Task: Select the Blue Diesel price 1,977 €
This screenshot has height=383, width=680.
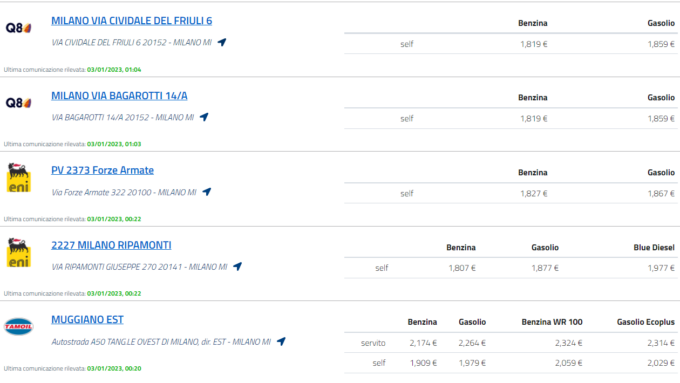Action: pos(661,268)
